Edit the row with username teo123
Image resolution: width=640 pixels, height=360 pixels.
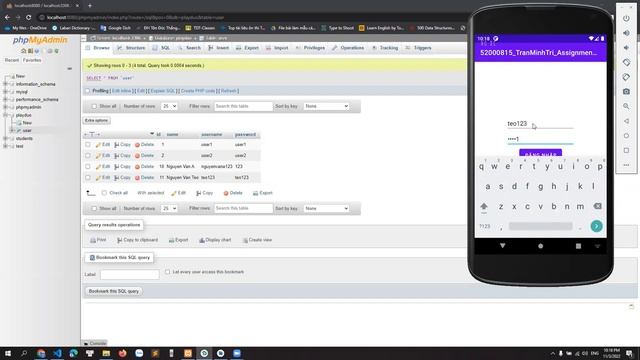(x=103, y=178)
